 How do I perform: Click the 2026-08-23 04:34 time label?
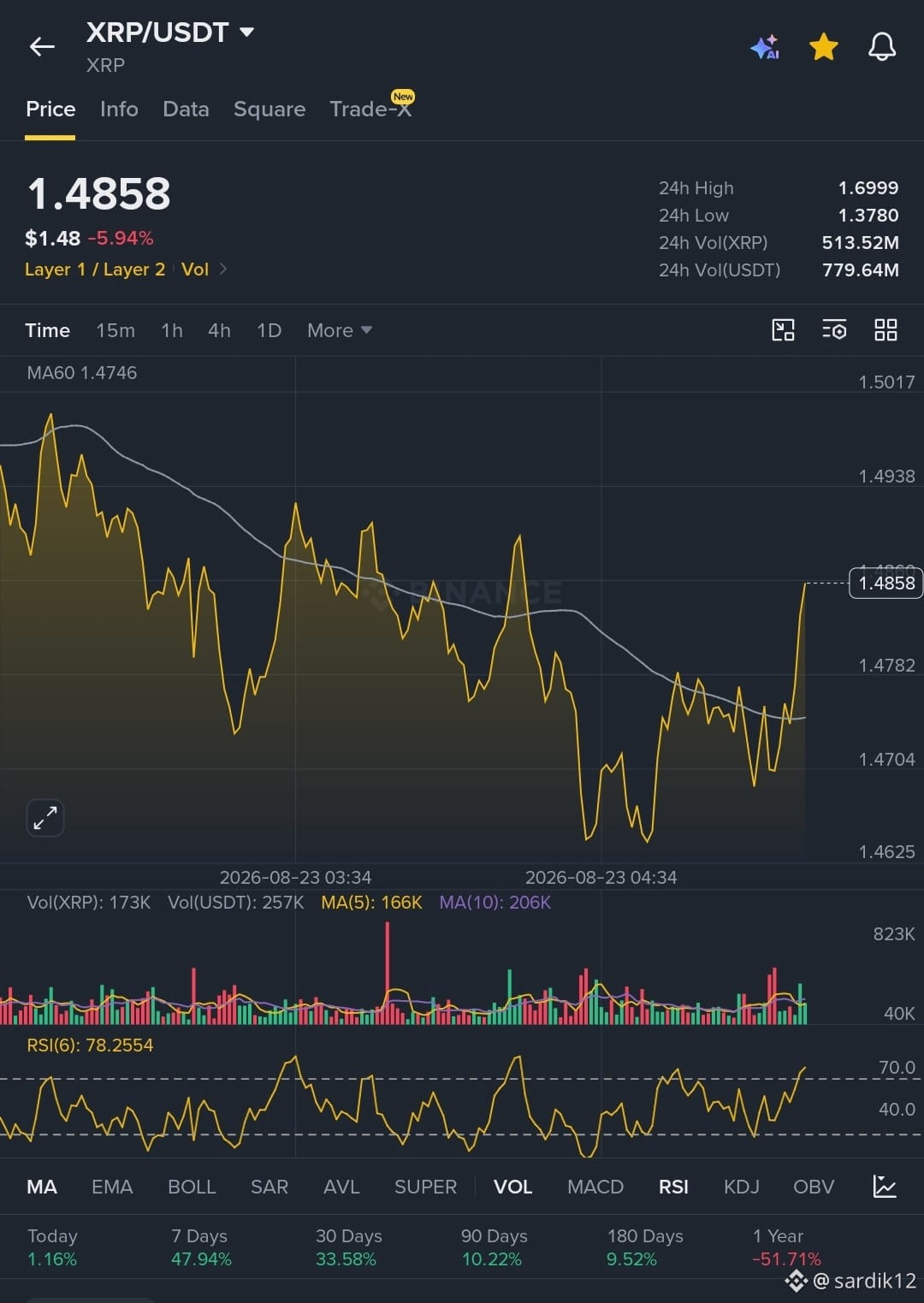point(601,878)
